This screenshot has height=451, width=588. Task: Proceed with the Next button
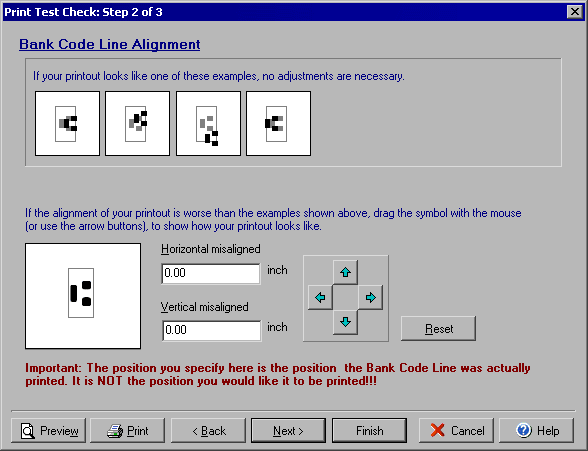click(288, 431)
